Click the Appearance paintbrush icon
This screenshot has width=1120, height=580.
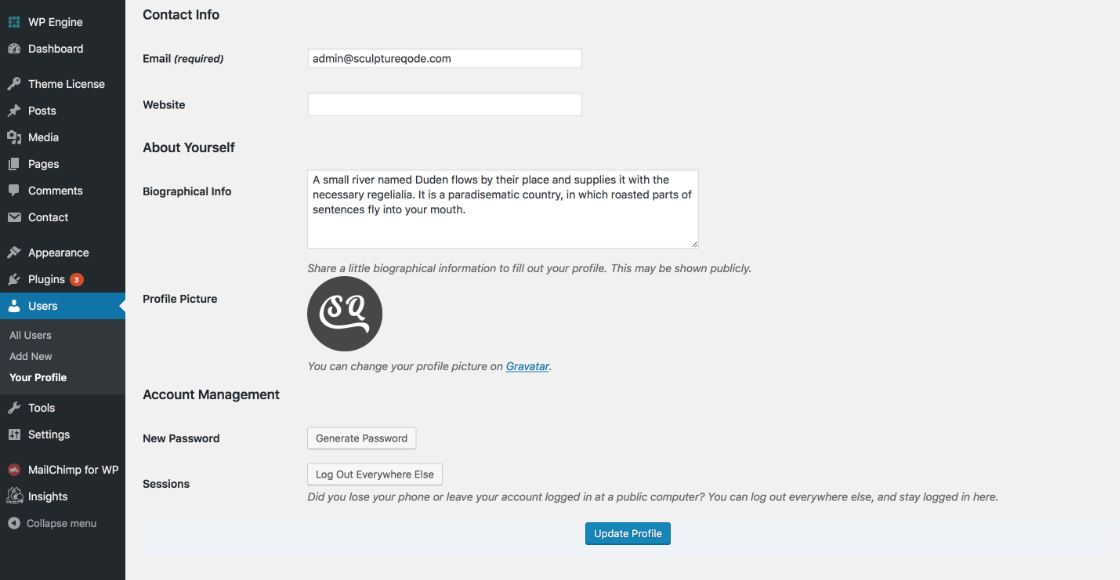pyautogui.click(x=14, y=253)
